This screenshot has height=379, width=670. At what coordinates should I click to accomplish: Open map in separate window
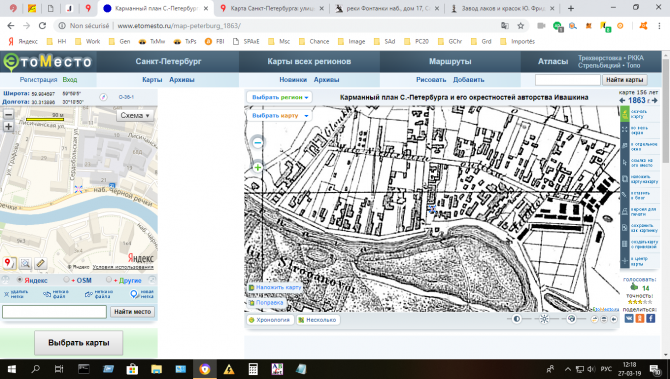[x=639, y=147]
